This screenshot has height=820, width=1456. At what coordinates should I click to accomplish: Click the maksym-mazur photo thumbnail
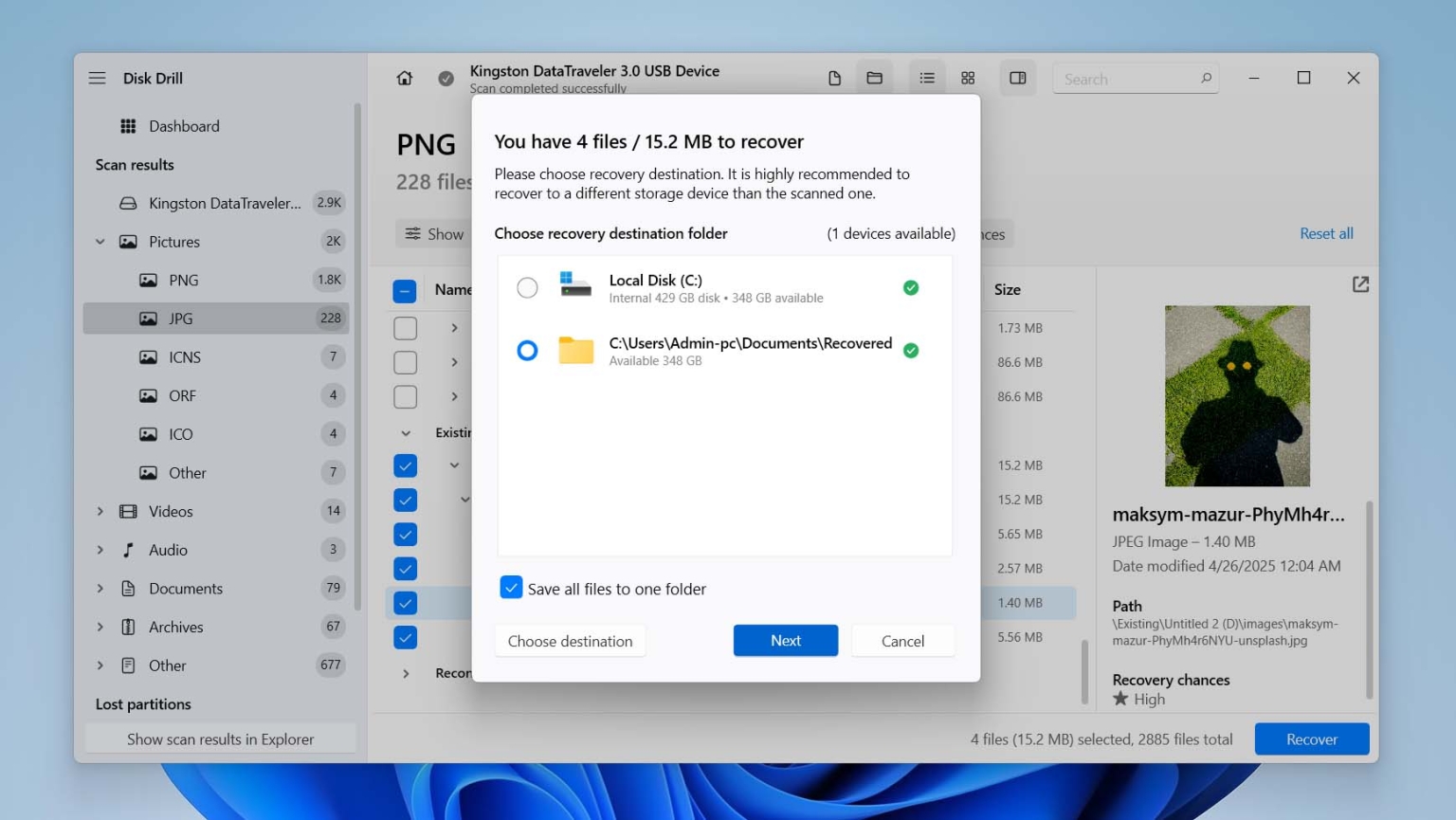click(x=1235, y=395)
